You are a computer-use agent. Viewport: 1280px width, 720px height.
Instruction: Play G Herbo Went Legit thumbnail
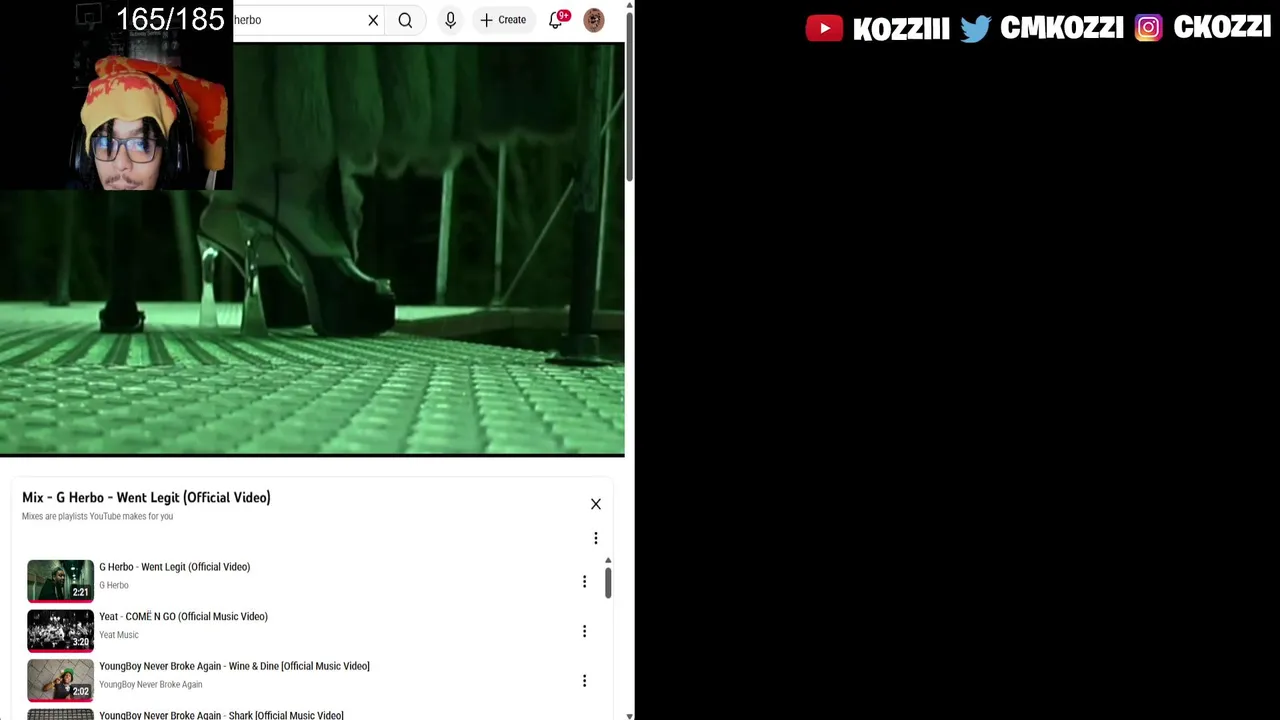pos(60,580)
